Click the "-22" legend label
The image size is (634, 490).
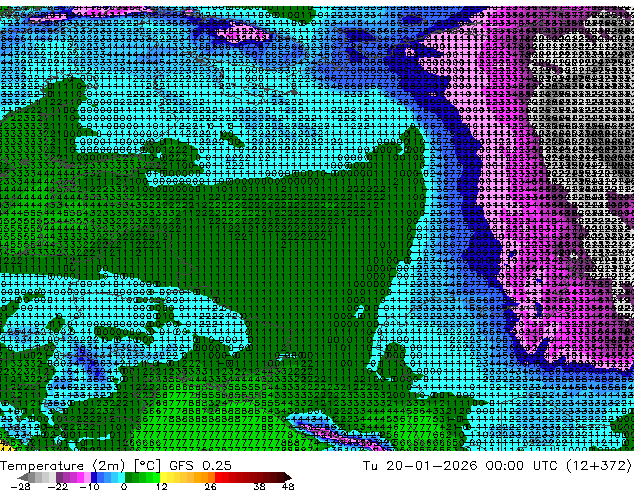coord(58,486)
